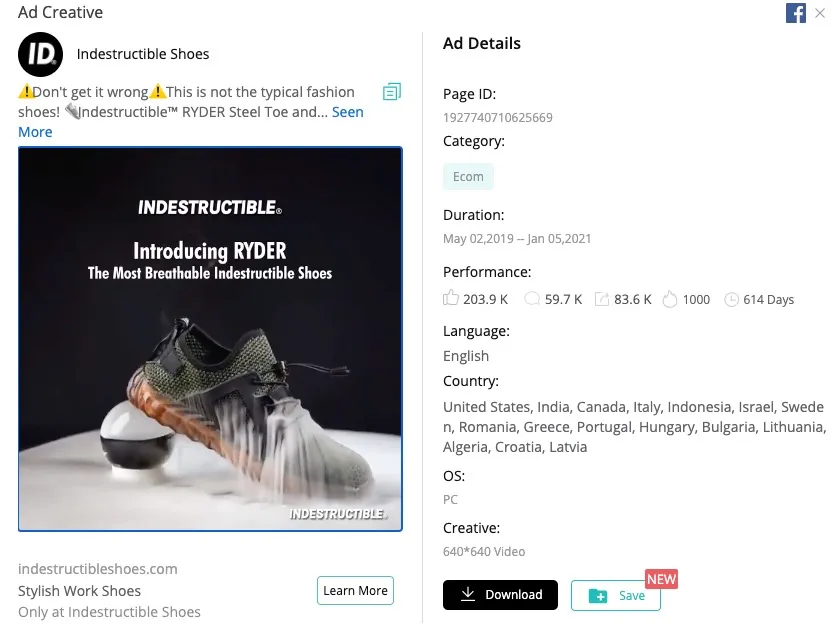Screen dimensions: 838x624
Task: Click the NEW badge on Save
Action: click(661, 579)
